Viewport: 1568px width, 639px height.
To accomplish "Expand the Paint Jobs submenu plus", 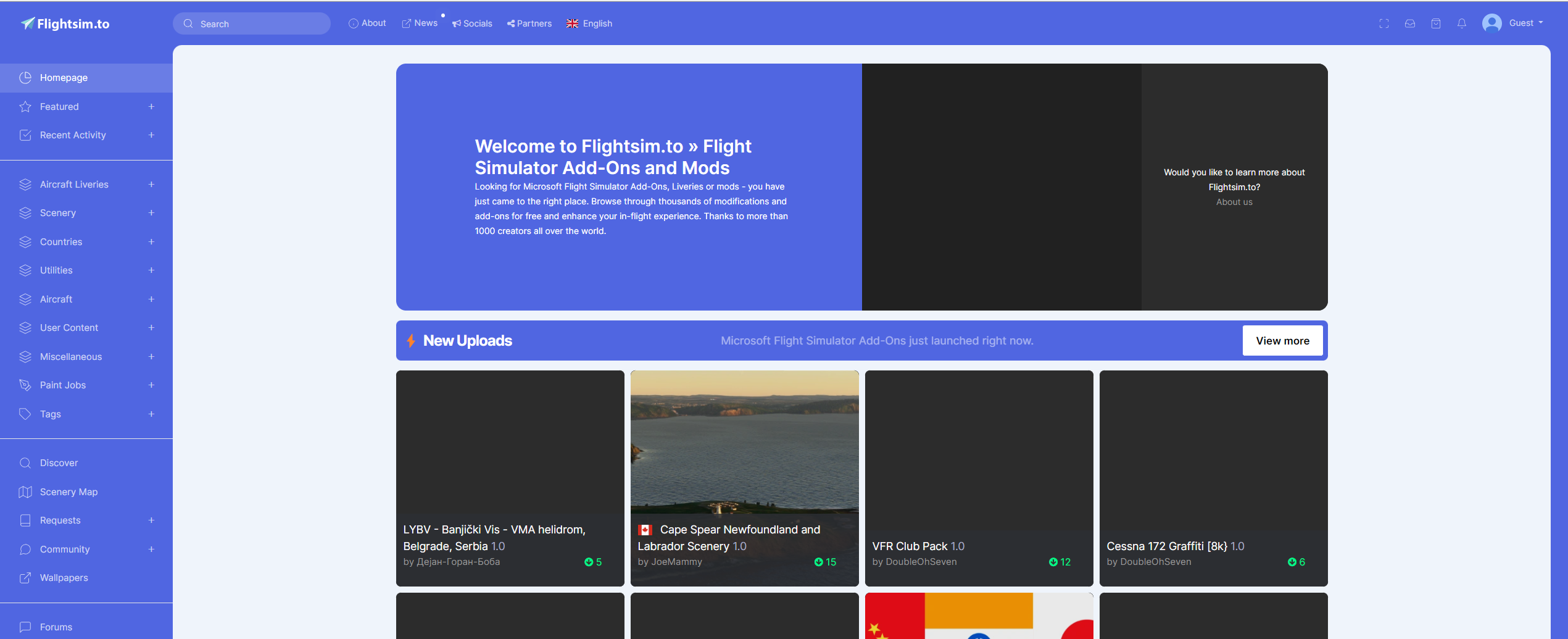I will [151, 385].
